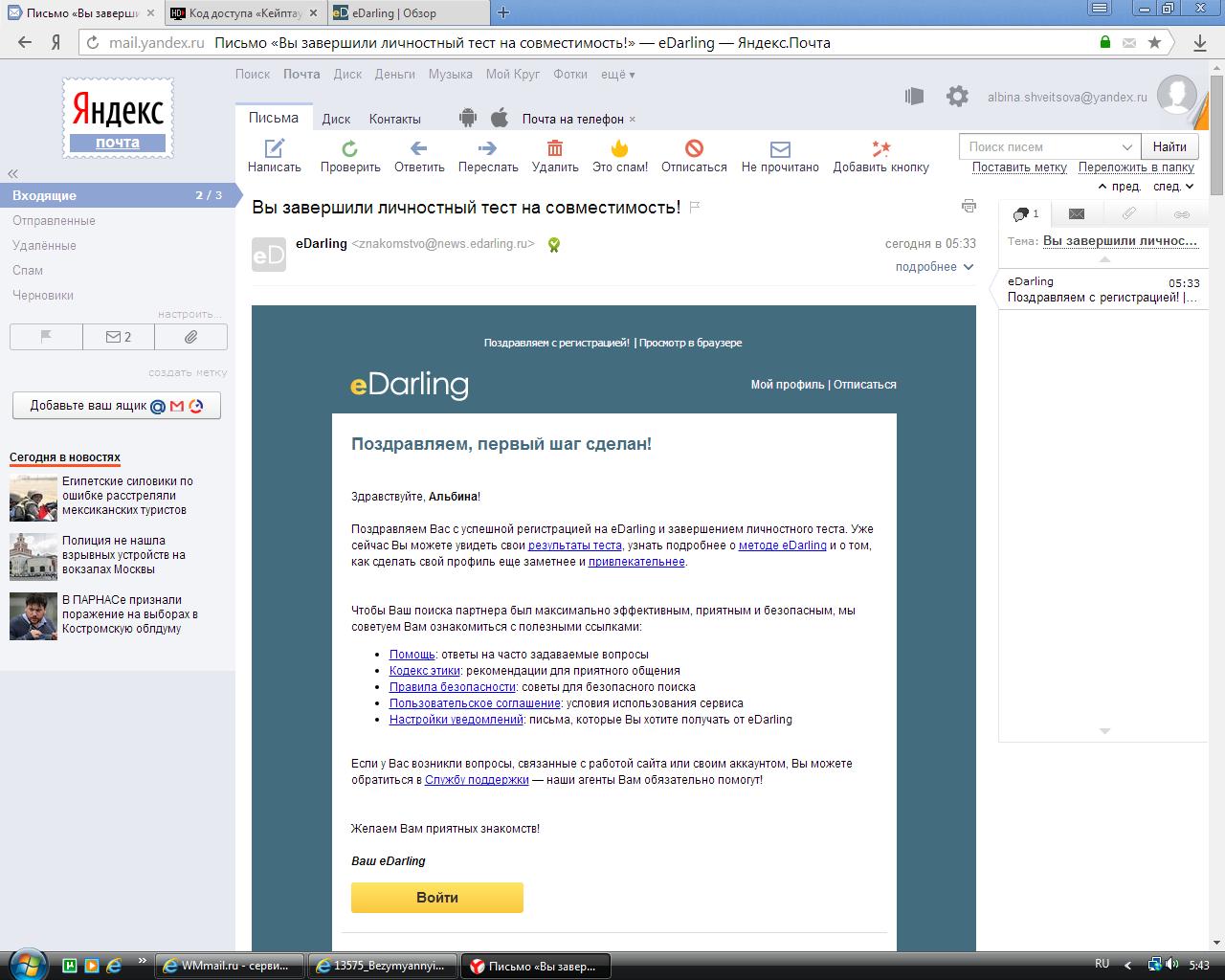
Task: Filter by flagged messages button
Action: pos(46,337)
